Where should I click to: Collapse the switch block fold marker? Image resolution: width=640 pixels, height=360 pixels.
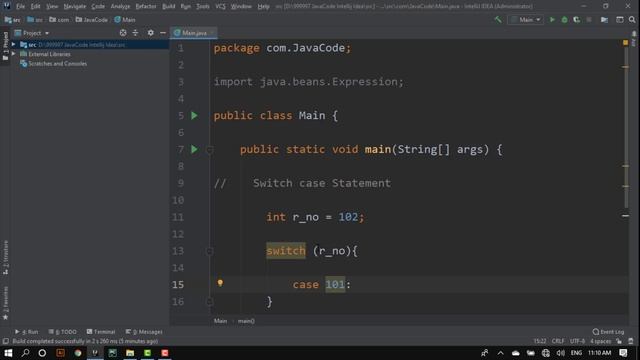pyautogui.click(x=209, y=251)
